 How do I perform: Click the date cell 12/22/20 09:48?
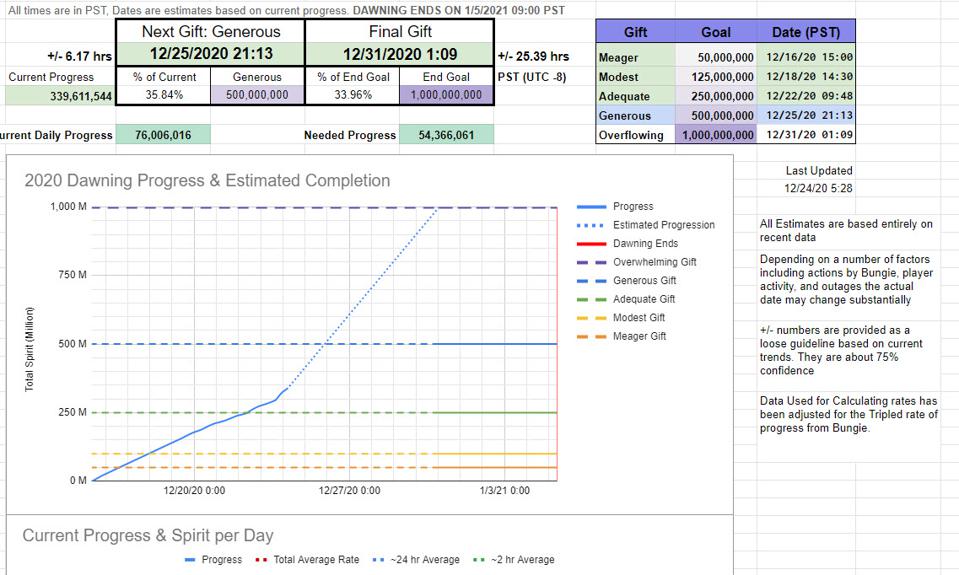[805, 96]
